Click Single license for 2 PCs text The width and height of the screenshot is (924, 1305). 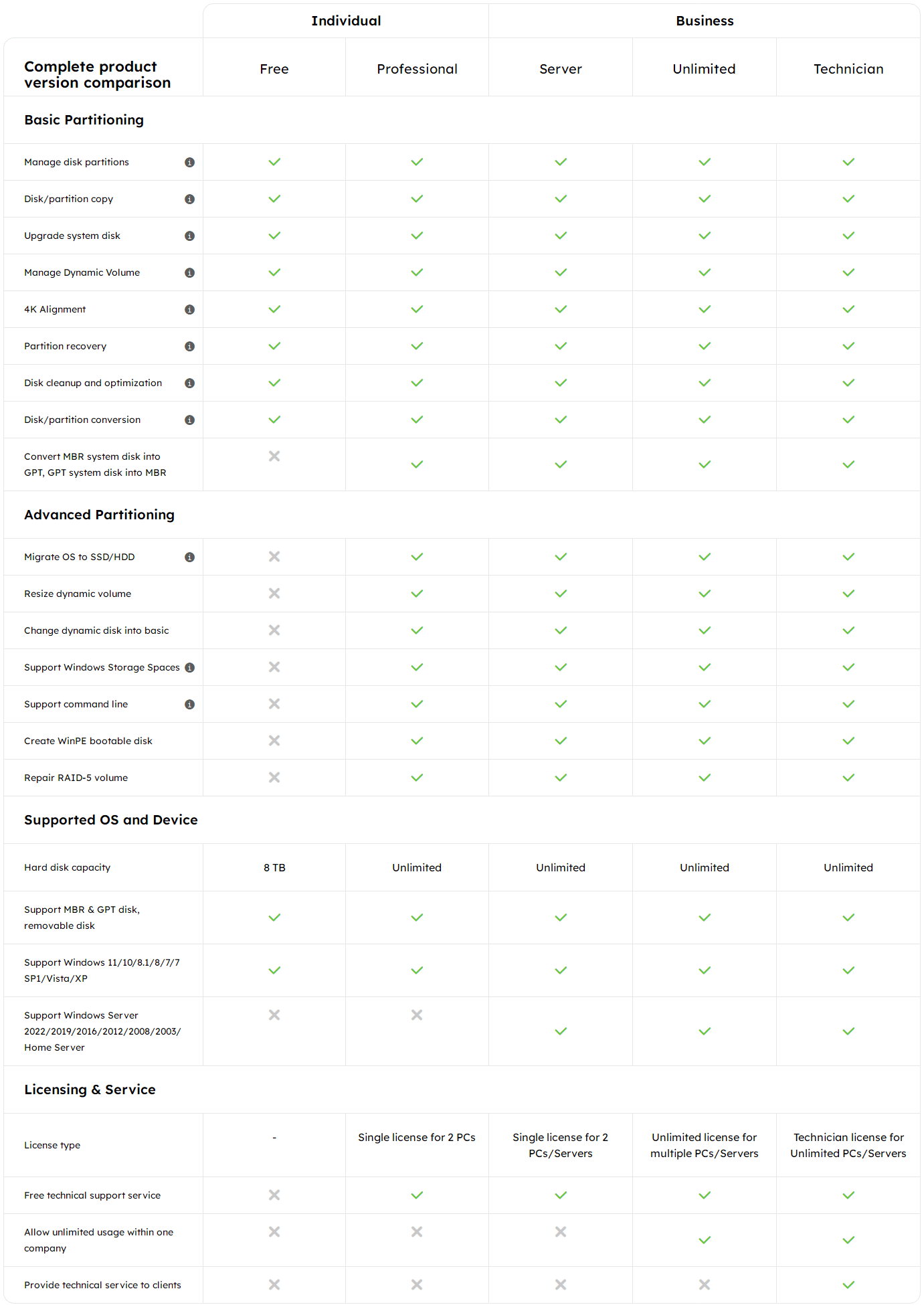(x=417, y=1138)
